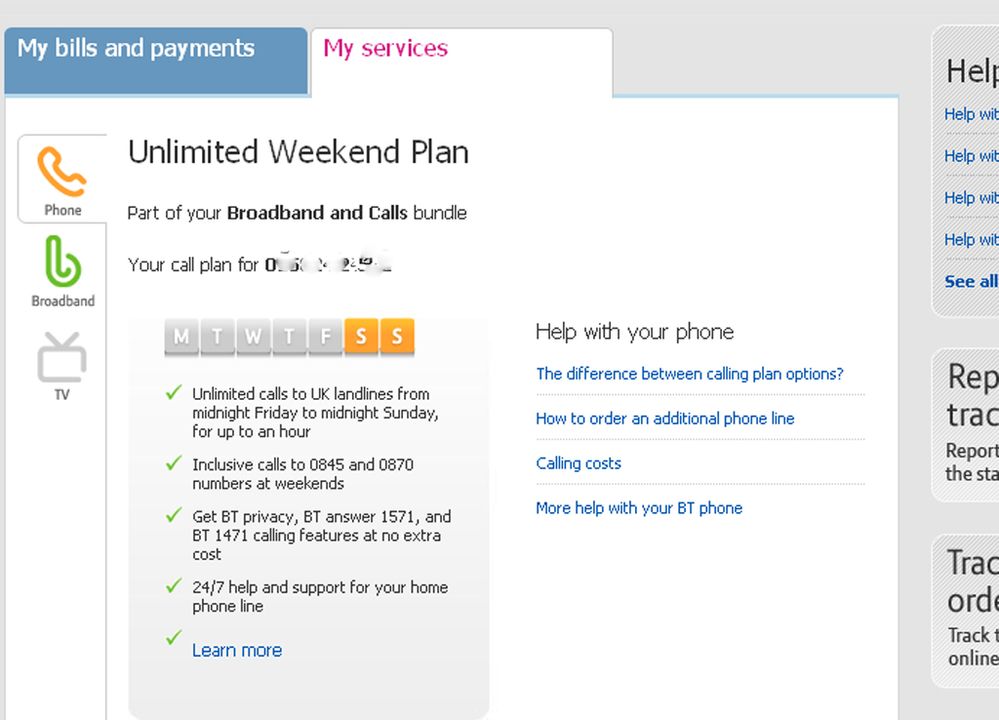Select the Friday day indicator
The height and width of the screenshot is (720, 999).
(x=325, y=336)
